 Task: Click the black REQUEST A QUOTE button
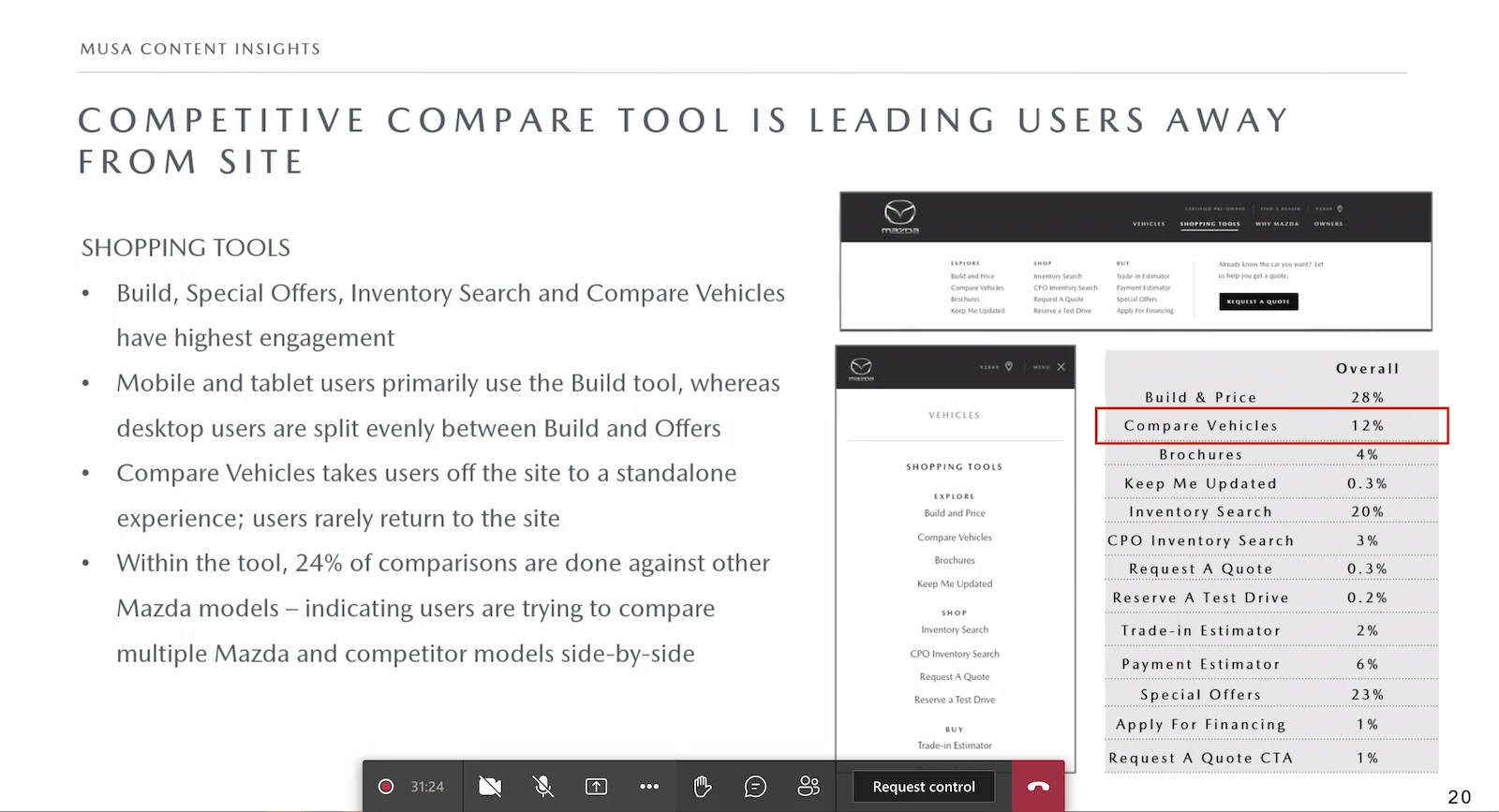point(1258,302)
